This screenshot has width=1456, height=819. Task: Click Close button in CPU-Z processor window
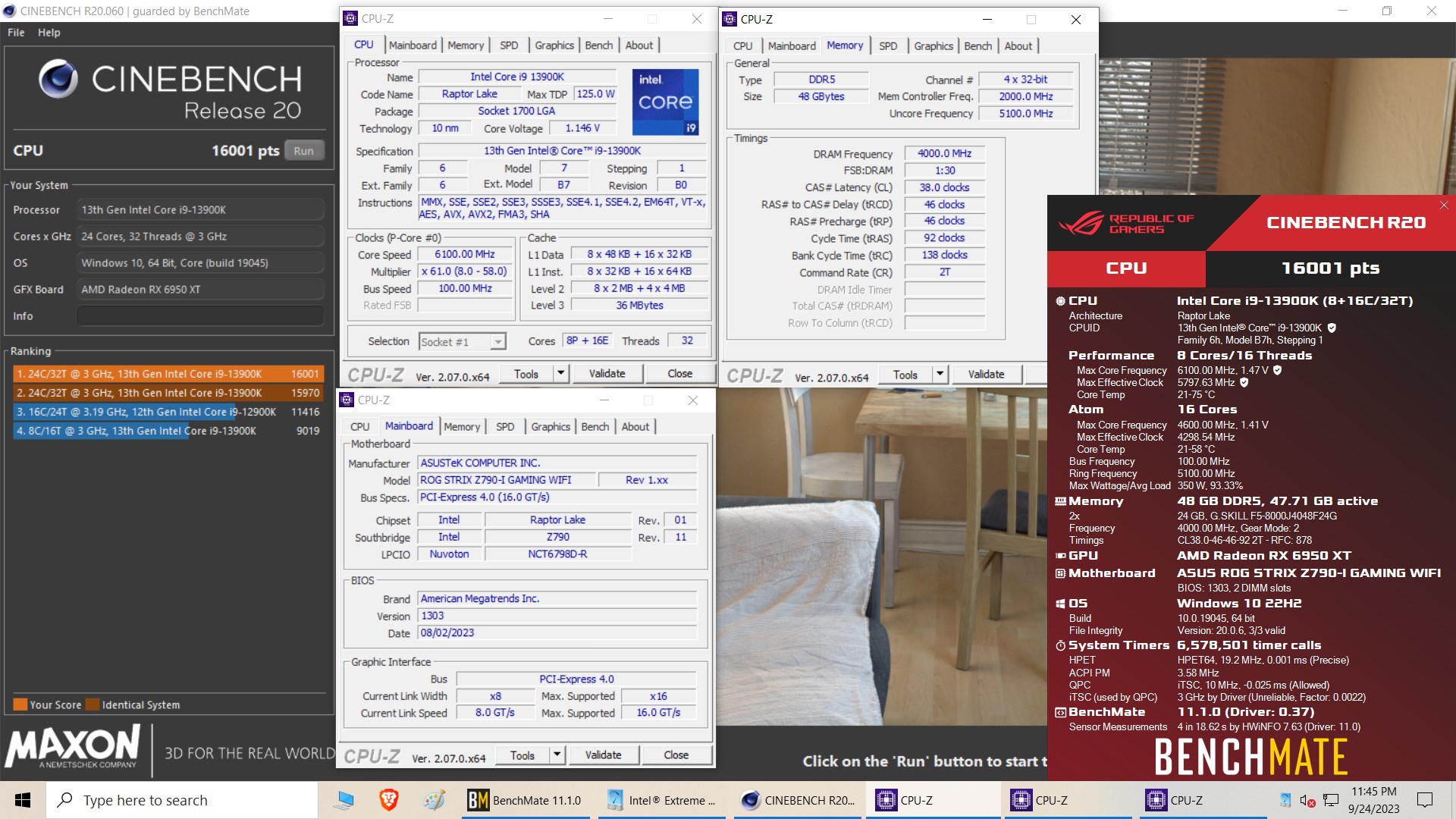pos(680,373)
